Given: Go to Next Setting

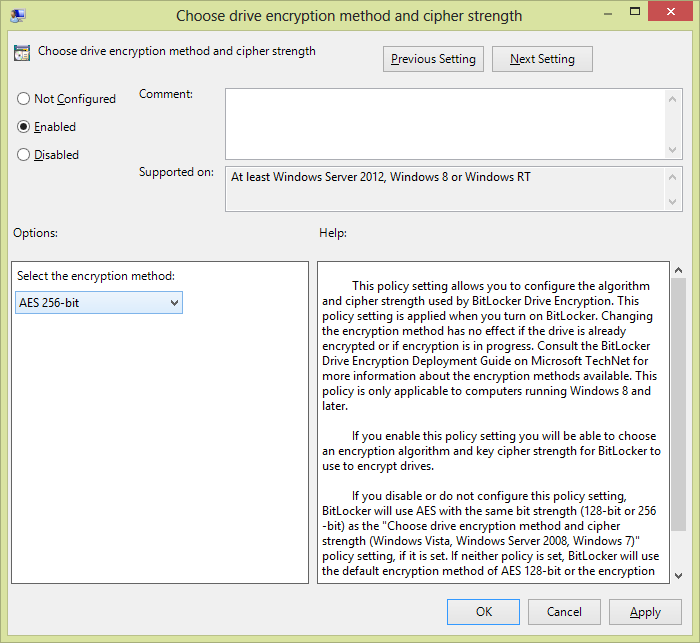Looking at the screenshot, I should pos(542,59).
